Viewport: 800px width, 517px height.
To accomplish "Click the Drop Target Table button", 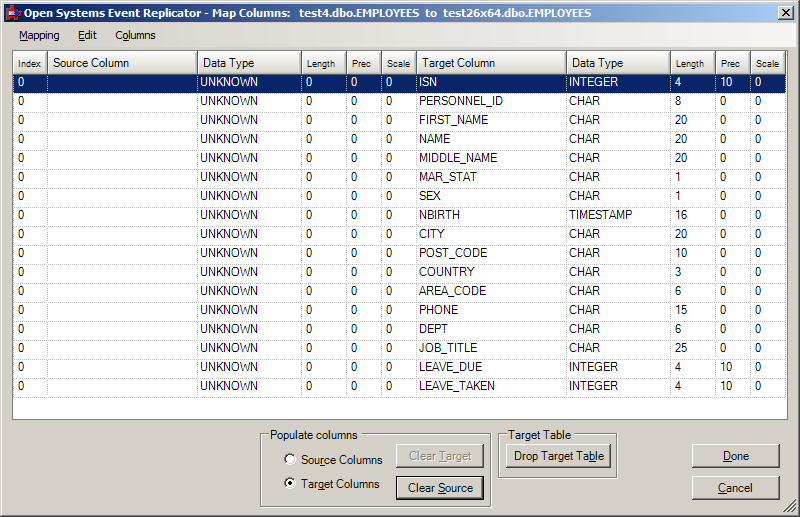I will [x=559, y=456].
